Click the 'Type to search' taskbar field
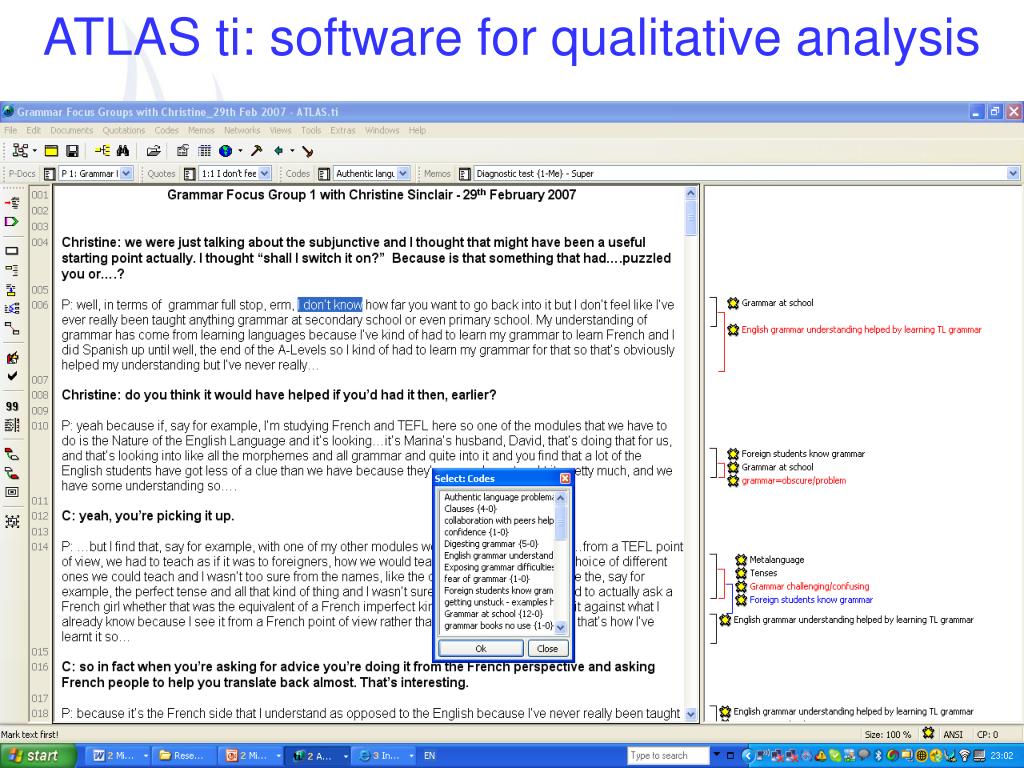1024x768 pixels. (x=667, y=756)
